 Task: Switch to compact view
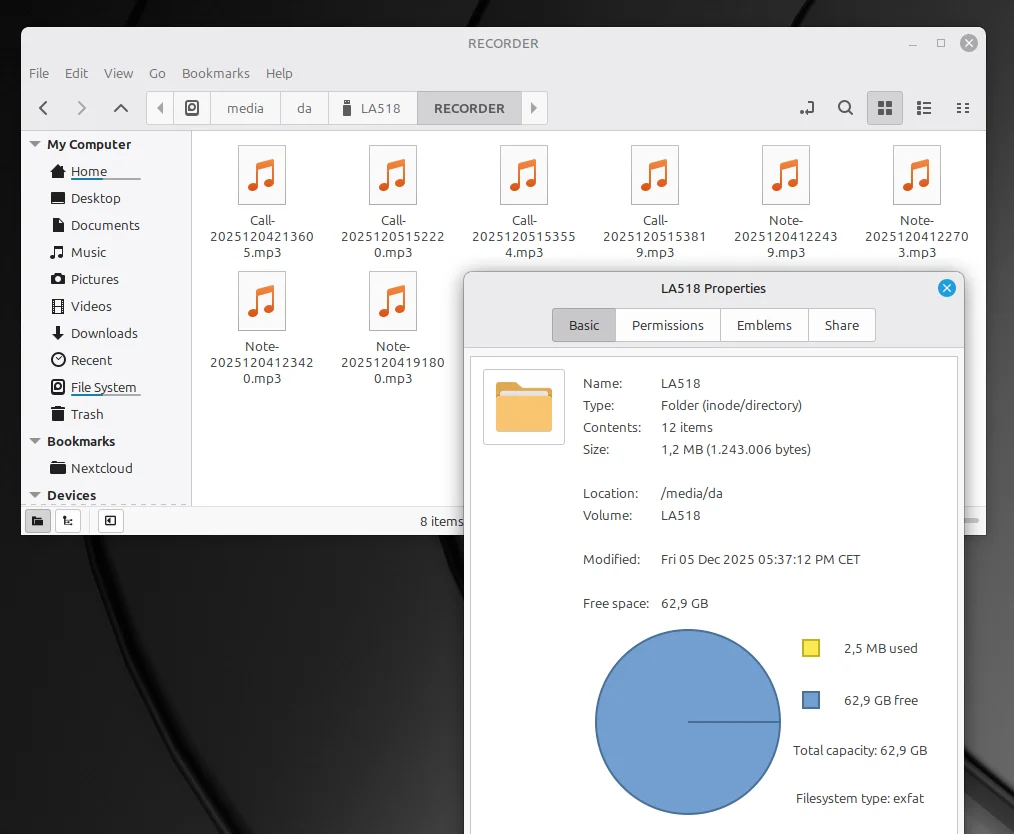pos(963,108)
